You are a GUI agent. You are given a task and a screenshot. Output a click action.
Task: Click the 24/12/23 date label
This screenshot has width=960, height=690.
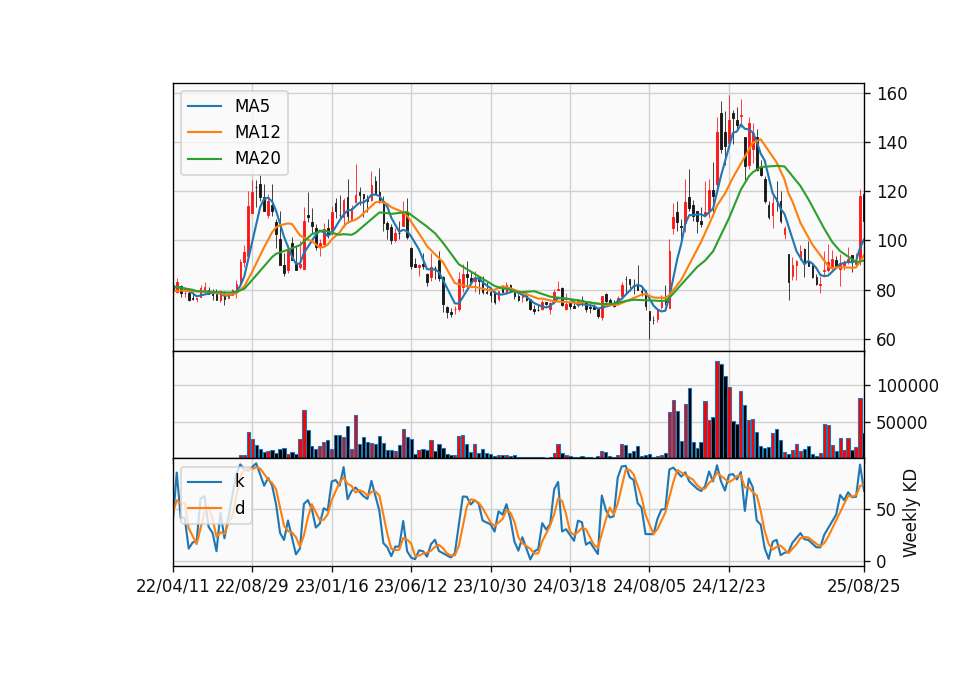(729, 586)
